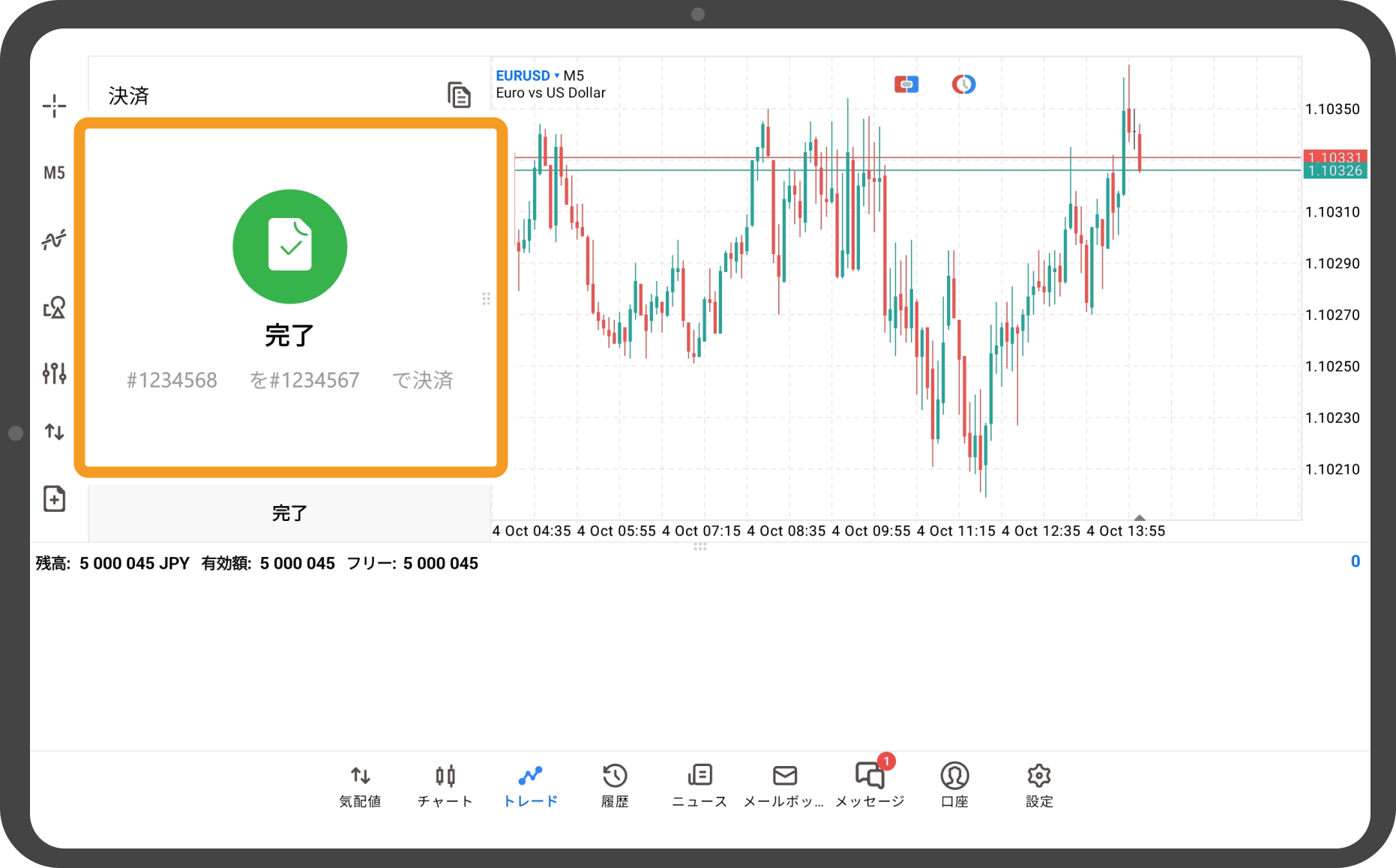The image size is (1396, 868).
Task: Click the red-blue one-click trading icon
Action: tap(906, 85)
